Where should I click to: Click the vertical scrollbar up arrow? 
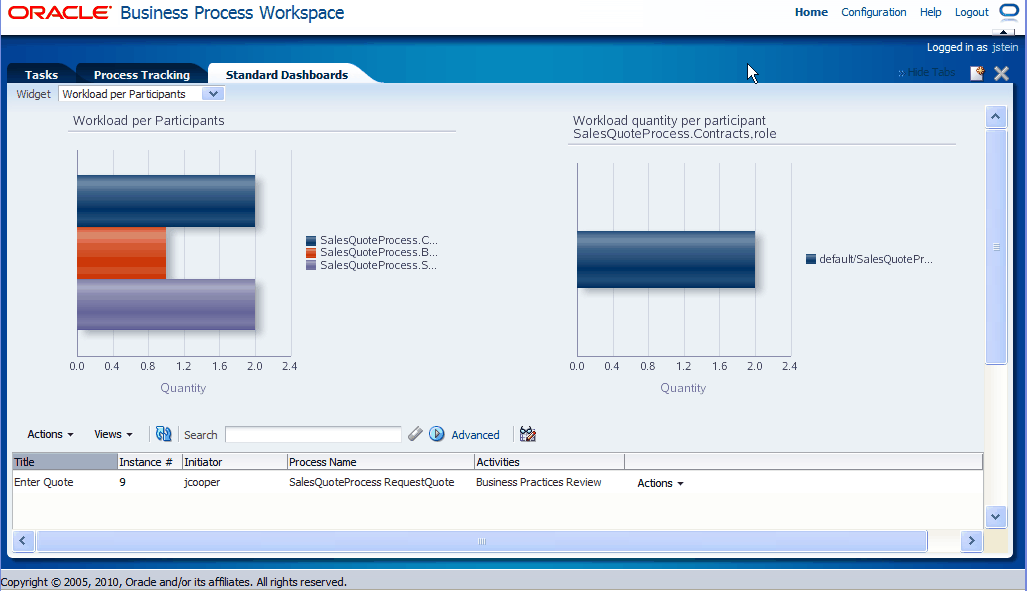pyautogui.click(x=996, y=117)
